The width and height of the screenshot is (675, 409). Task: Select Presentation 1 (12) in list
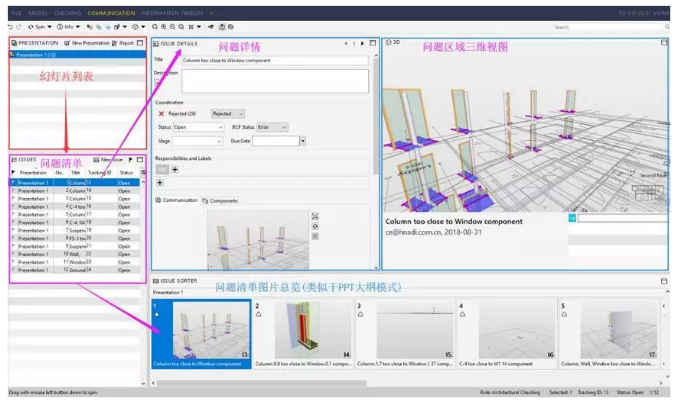pos(77,55)
